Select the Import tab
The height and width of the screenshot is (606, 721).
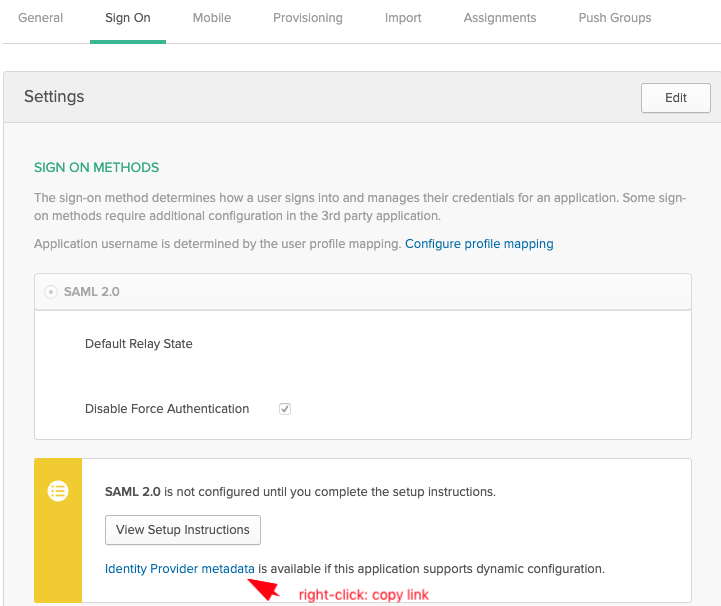click(403, 18)
